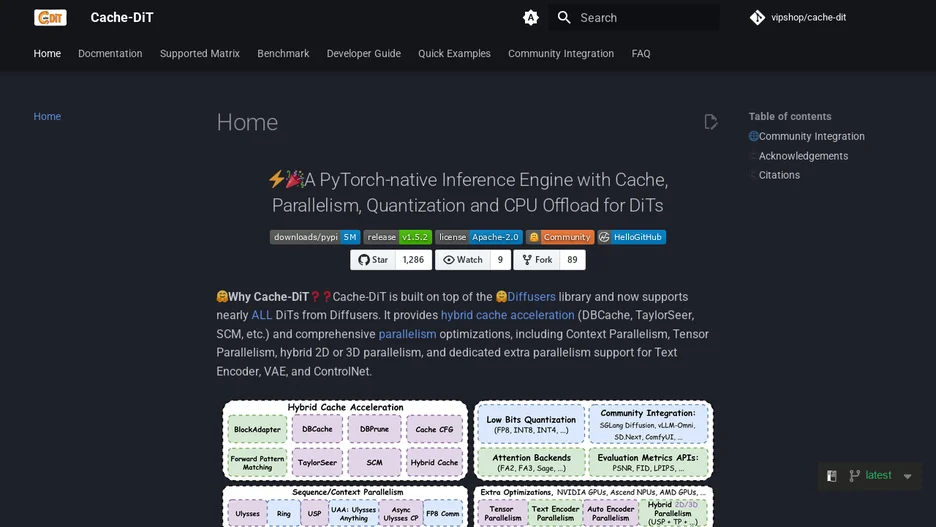Click the branch icon beside latest
The image size is (936, 527).
[855, 476]
